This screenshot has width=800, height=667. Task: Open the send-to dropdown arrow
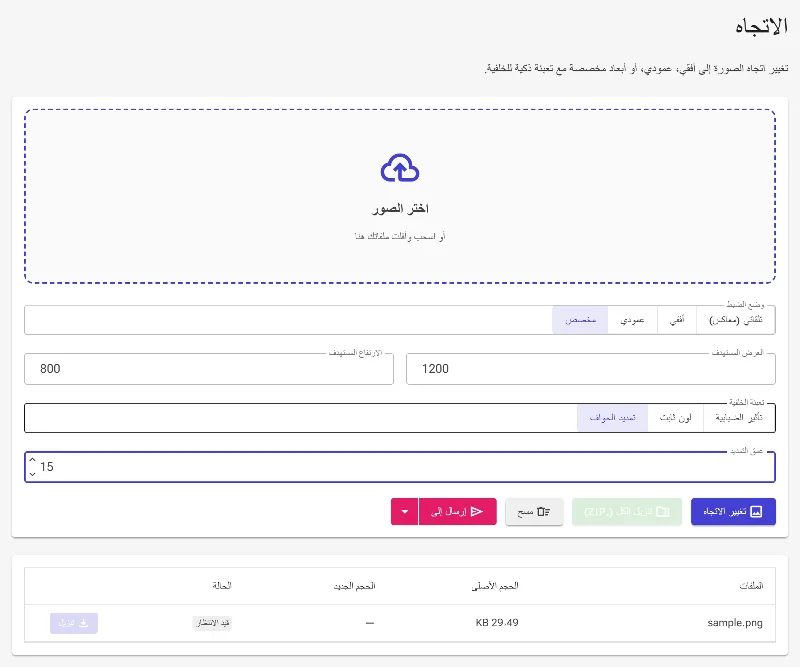405,511
